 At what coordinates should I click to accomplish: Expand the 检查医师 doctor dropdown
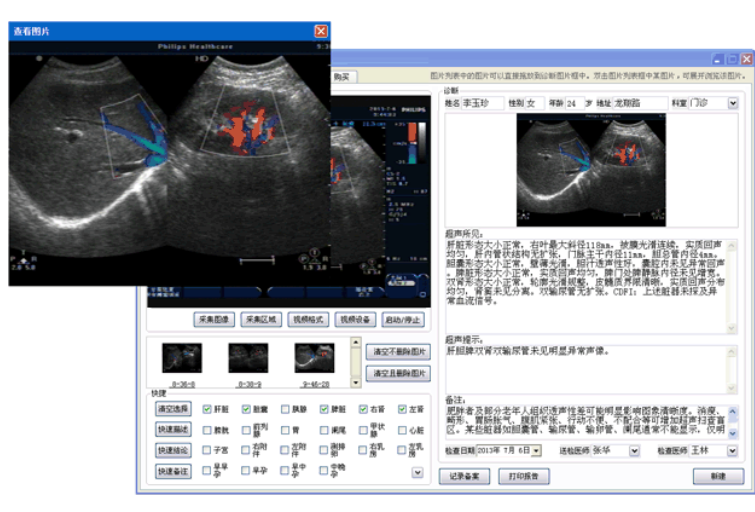[732, 451]
